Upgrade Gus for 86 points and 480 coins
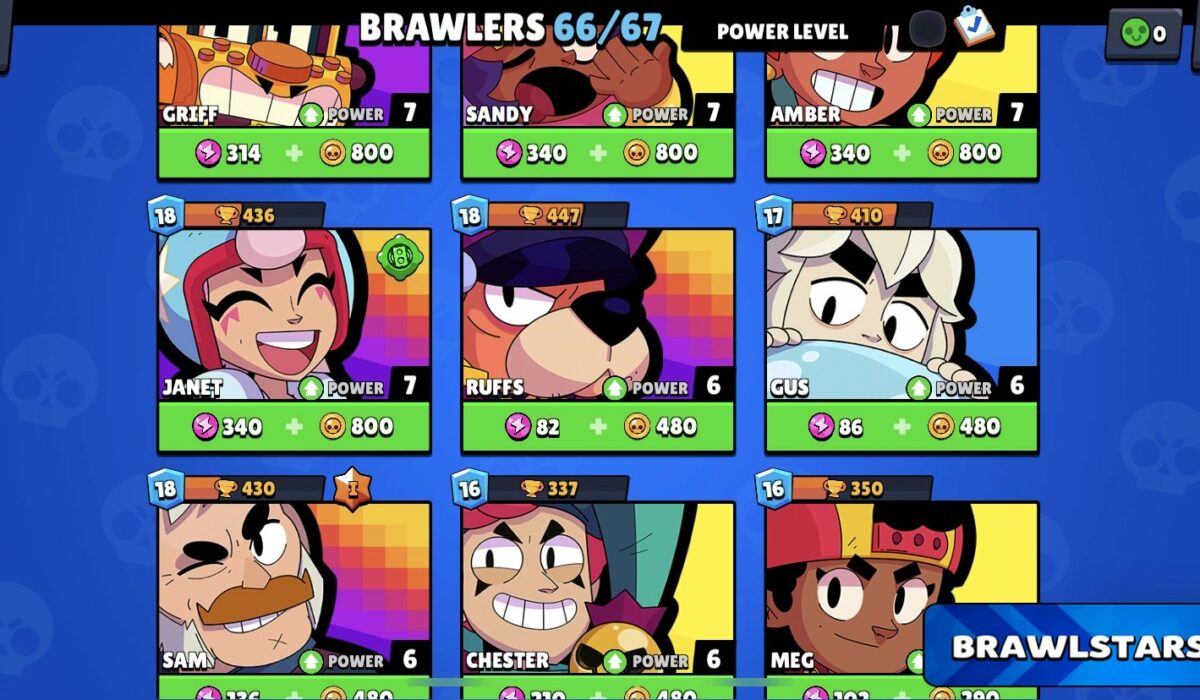The width and height of the screenshot is (1200, 700). (902, 427)
